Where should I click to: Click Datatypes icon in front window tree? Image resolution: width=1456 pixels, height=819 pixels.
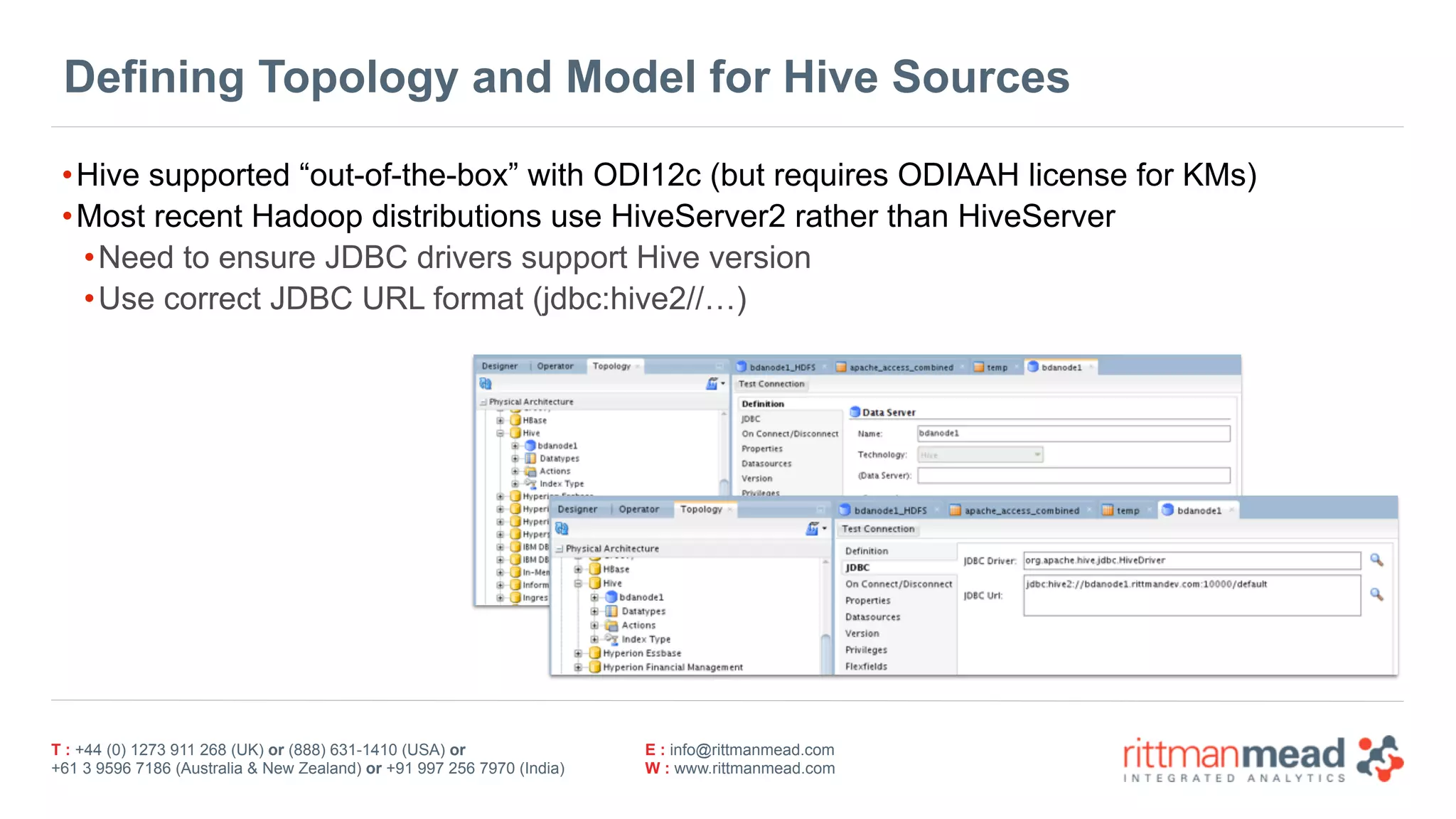611,611
